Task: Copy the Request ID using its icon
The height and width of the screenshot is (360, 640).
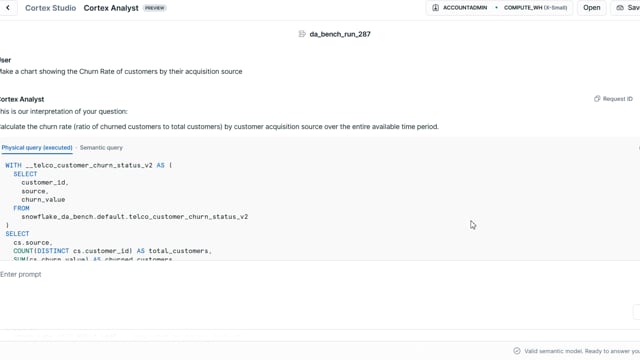Action: point(597,99)
